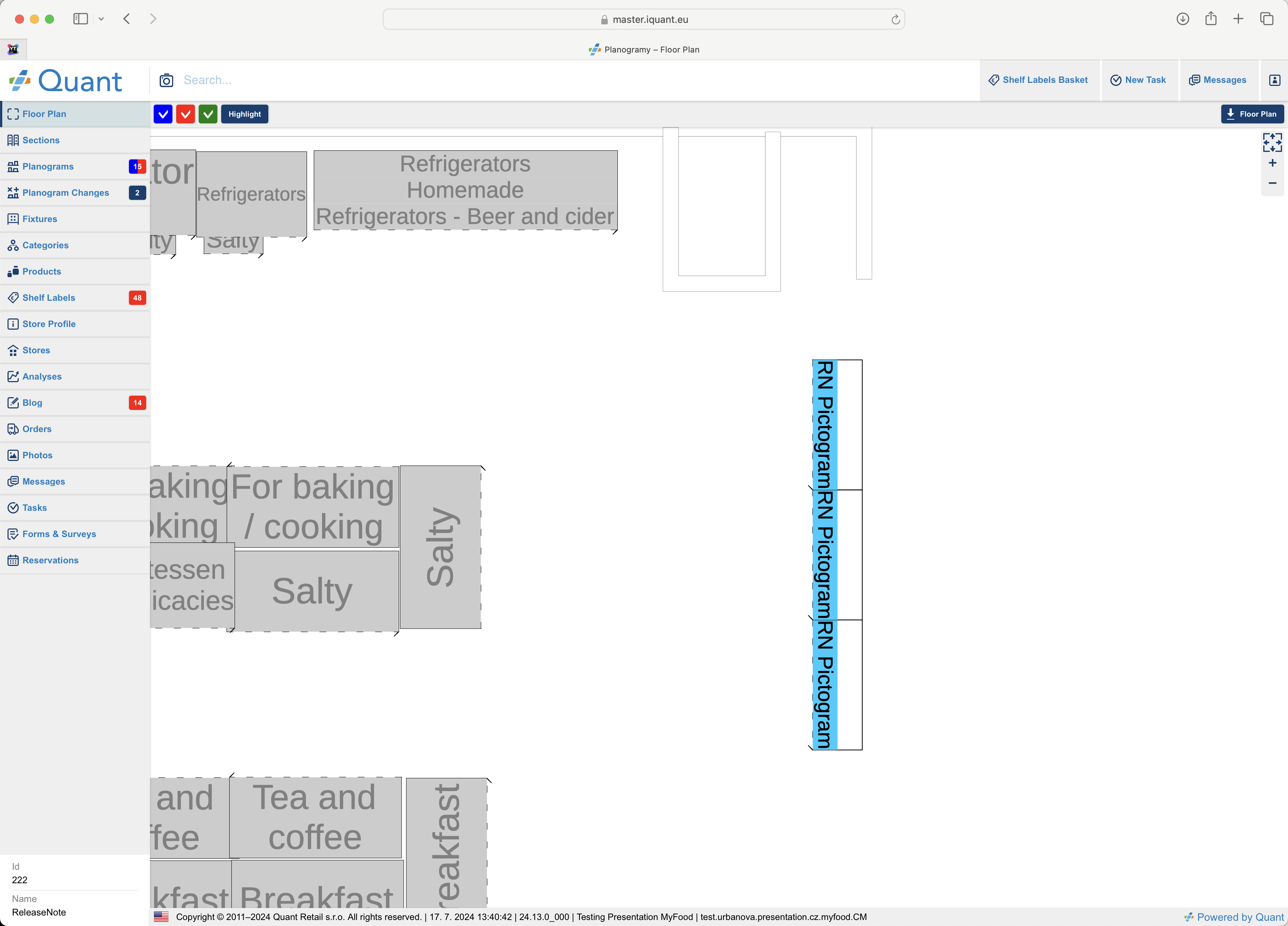The height and width of the screenshot is (926, 1288).
Task: Toggle the green checkbox filter
Action: click(208, 114)
